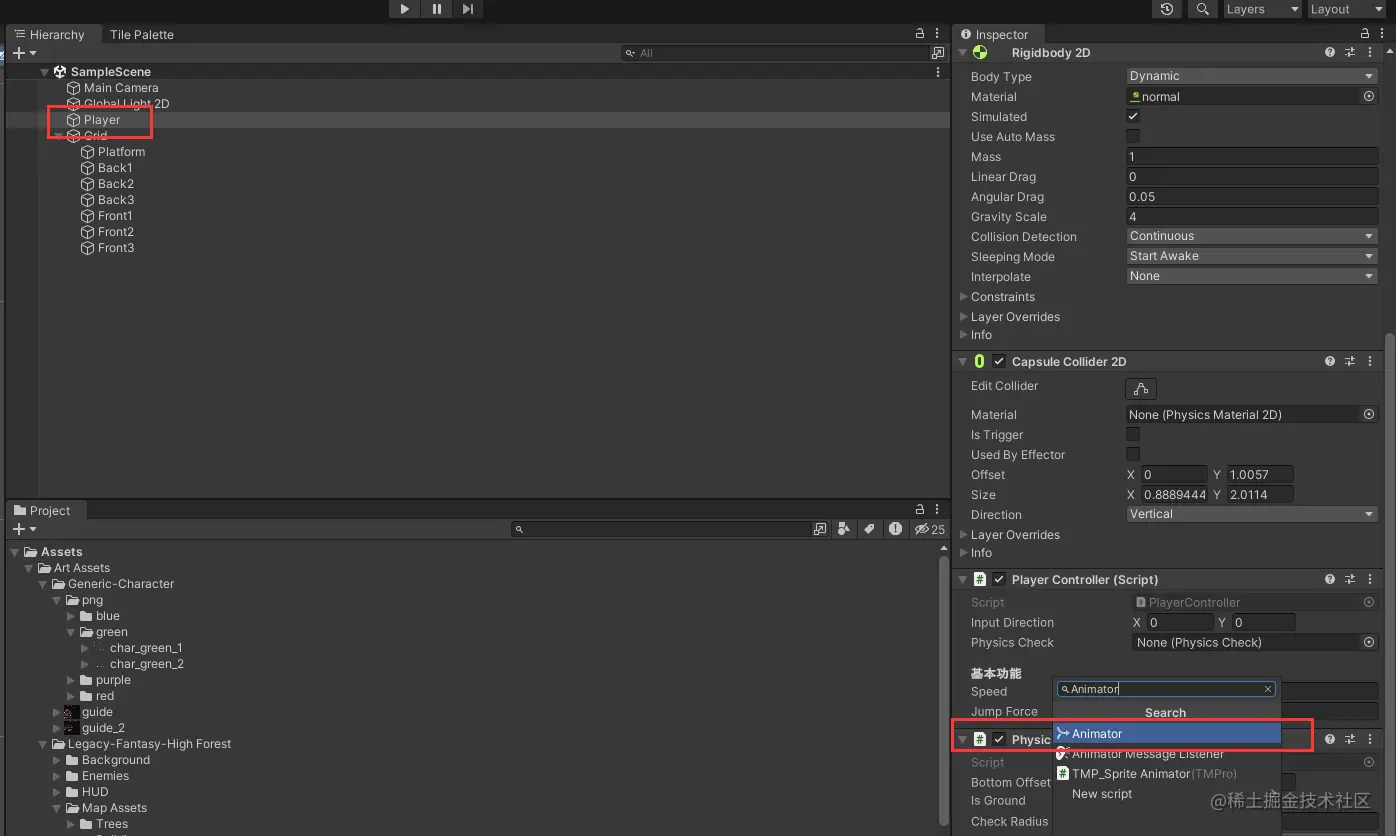Open the collider Direction dropdown
Viewport: 1396px width, 836px height.
(1252, 514)
